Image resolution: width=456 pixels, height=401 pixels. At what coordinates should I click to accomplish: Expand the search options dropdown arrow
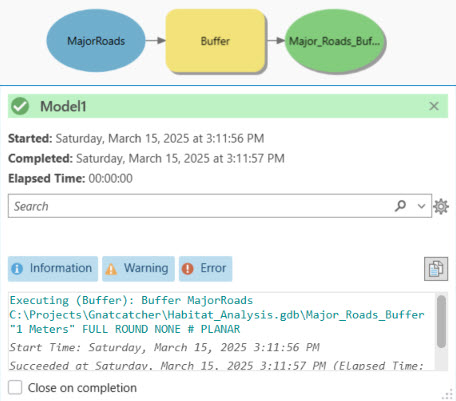point(421,206)
